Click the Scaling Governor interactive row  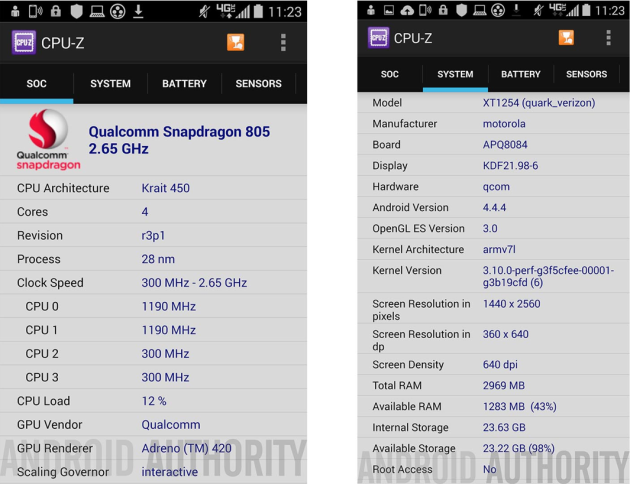click(x=154, y=471)
